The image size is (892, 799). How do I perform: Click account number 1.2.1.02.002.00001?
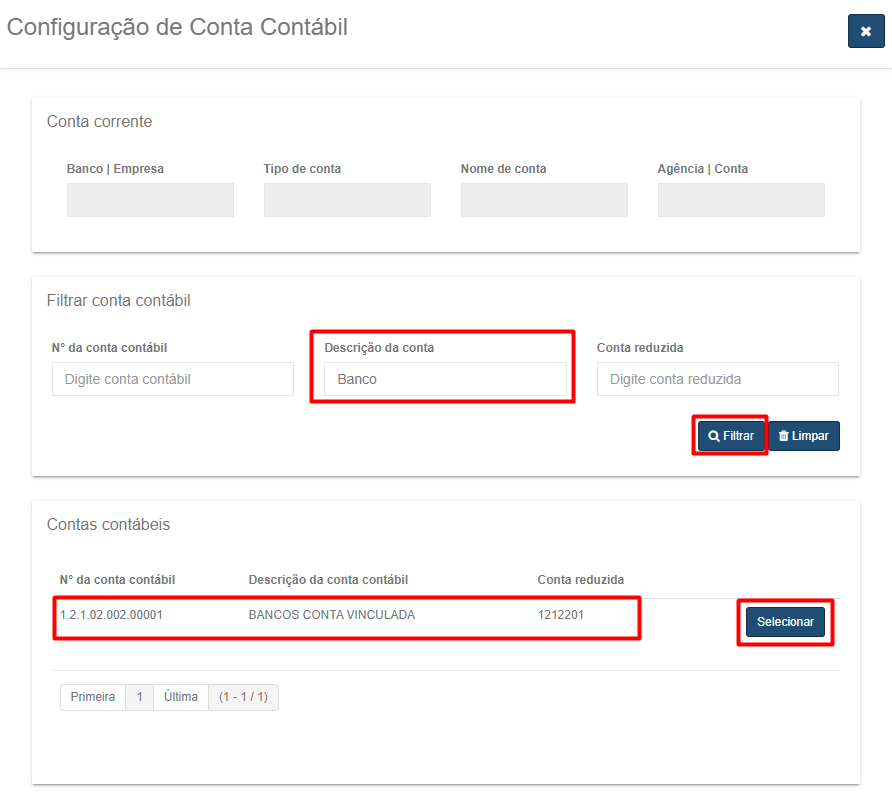112,615
